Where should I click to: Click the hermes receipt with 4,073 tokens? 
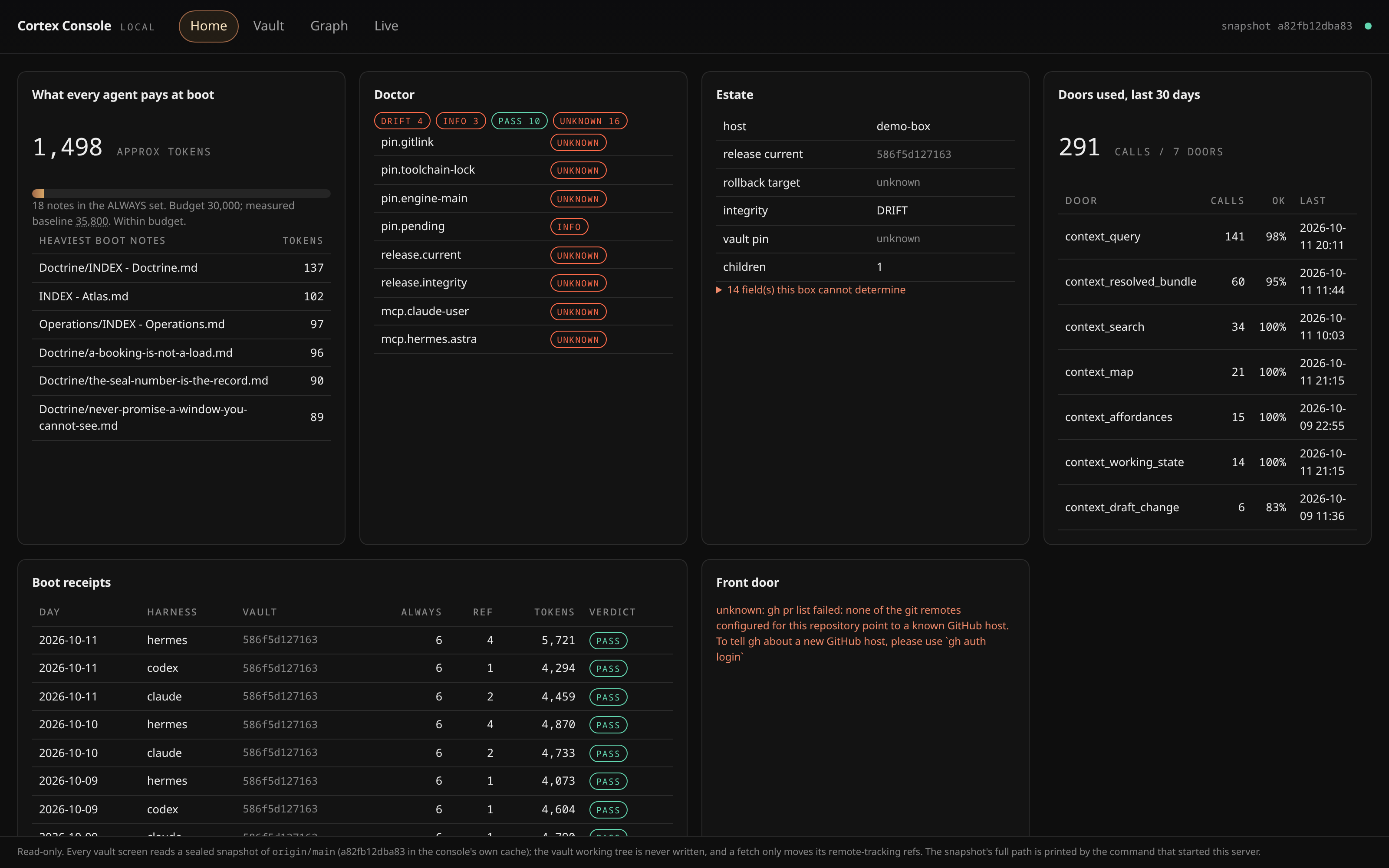pos(352,781)
